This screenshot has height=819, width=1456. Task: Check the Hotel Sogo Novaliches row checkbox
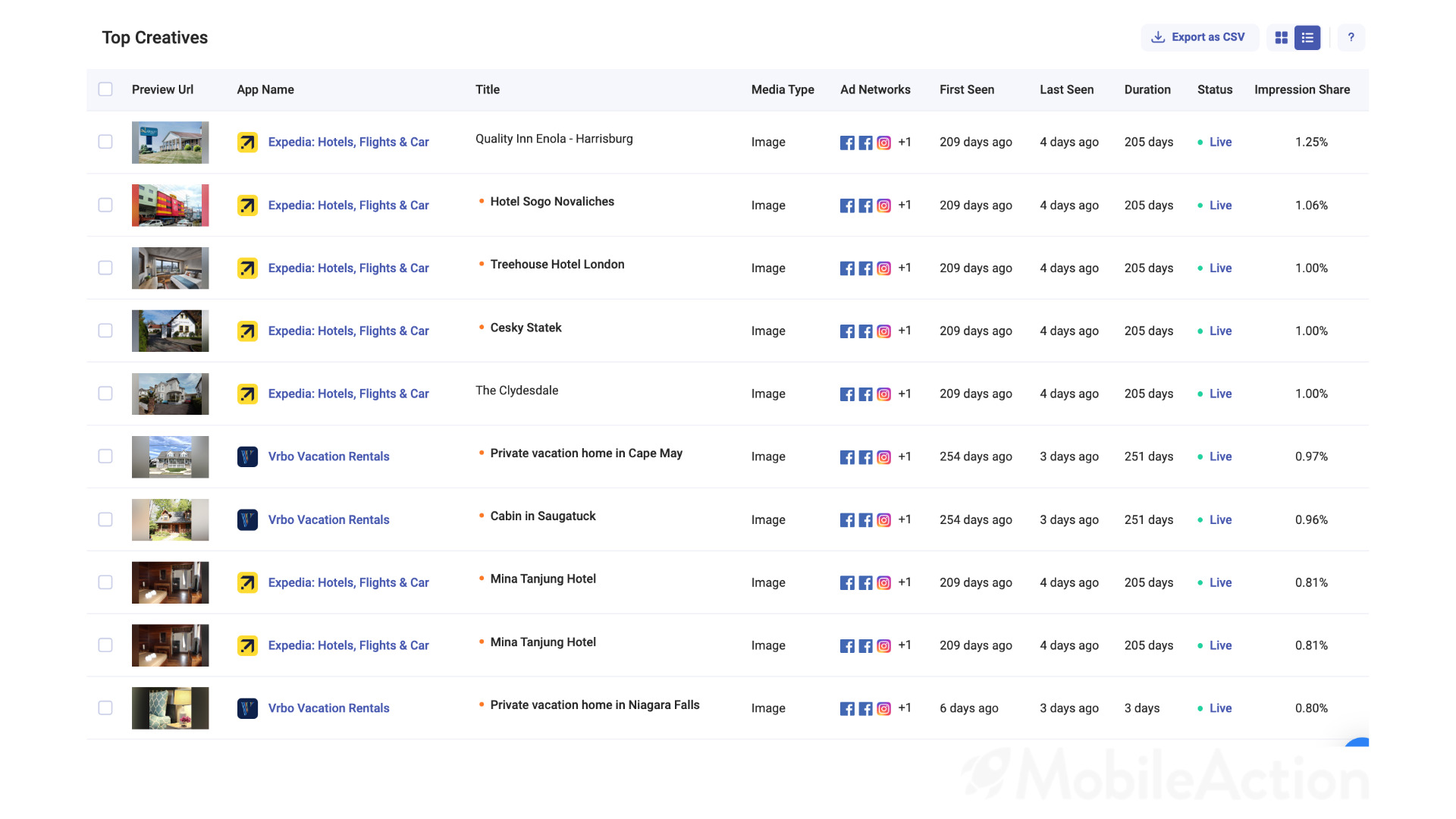105,205
